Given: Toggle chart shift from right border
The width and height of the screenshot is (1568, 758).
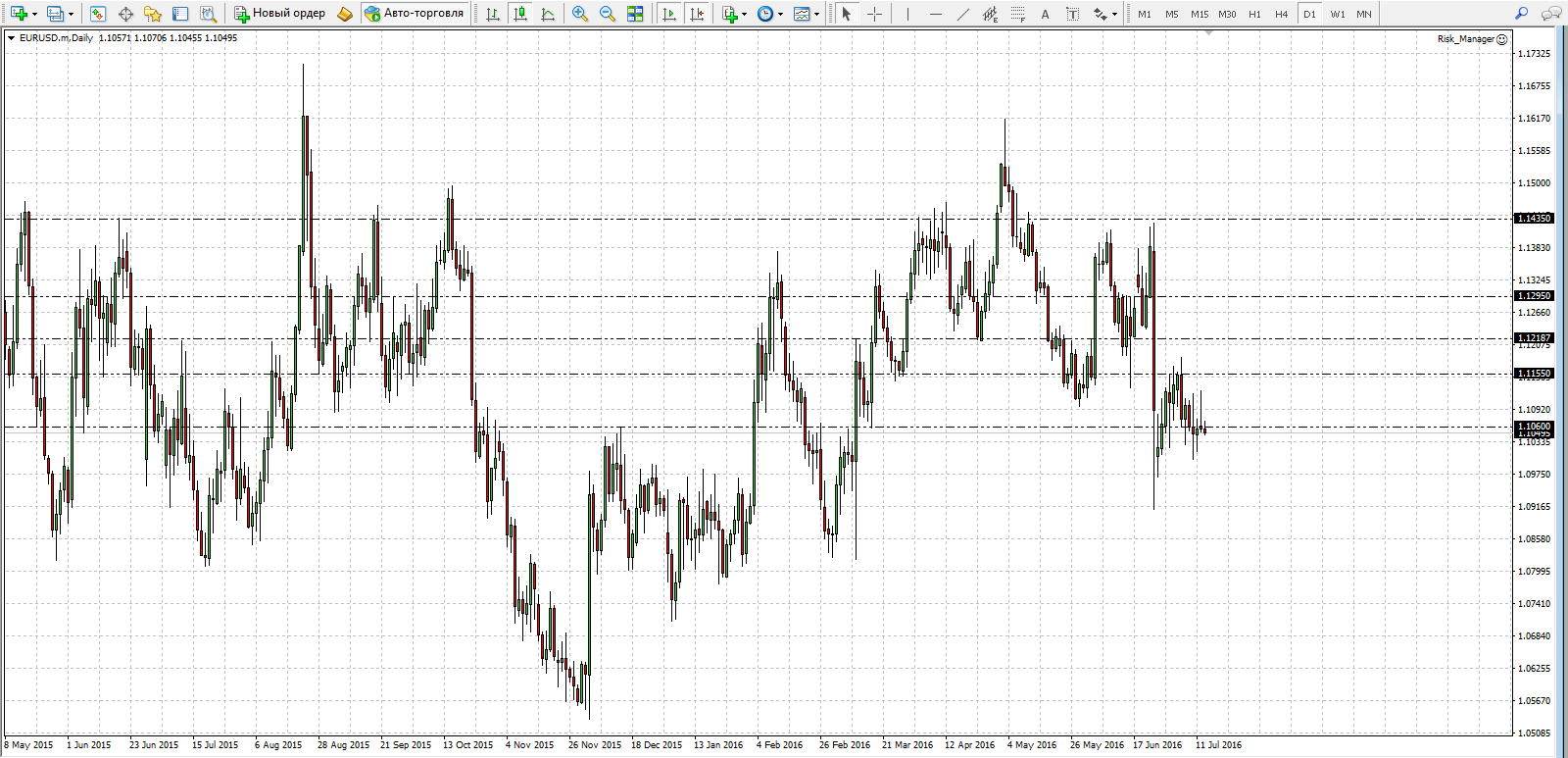Looking at the screenshot, I should (x=697, y=14).
